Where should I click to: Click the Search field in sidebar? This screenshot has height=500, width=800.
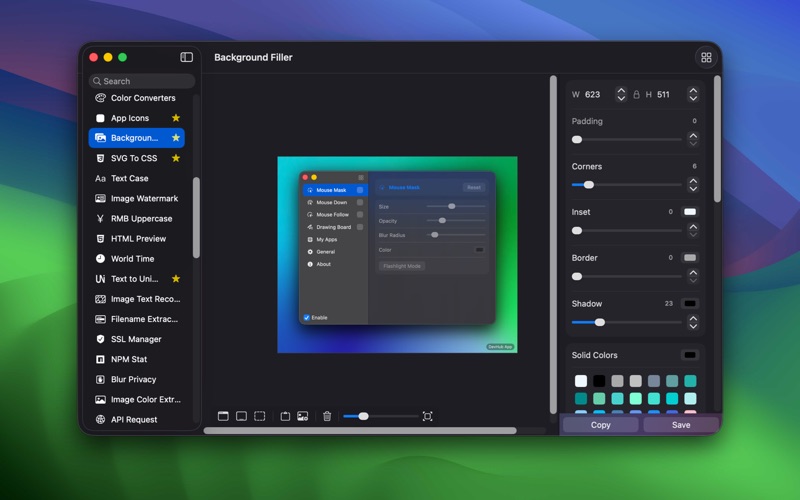[x=142, y=81]
